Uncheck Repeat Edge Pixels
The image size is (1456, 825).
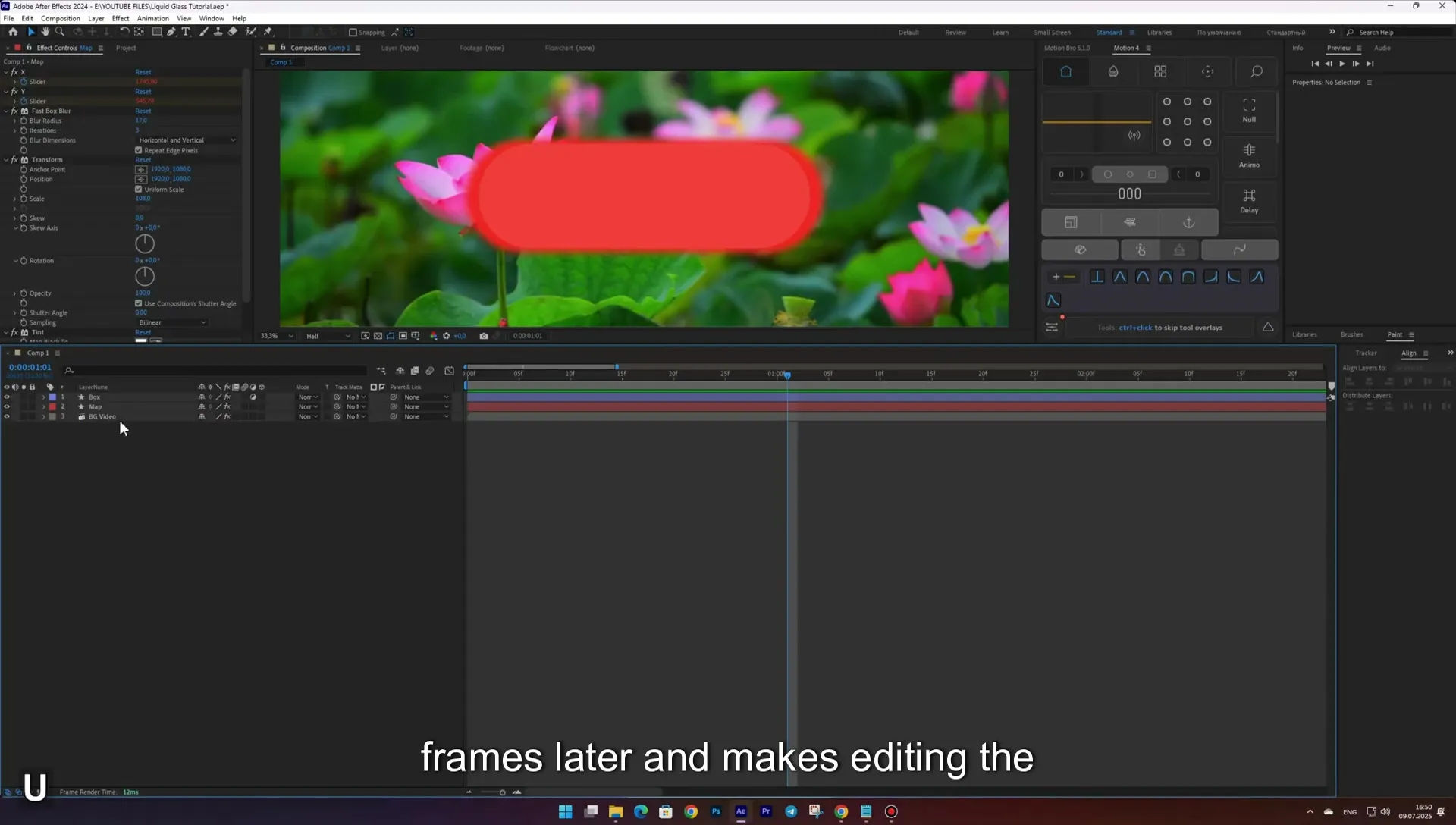(x=139, y=150)
